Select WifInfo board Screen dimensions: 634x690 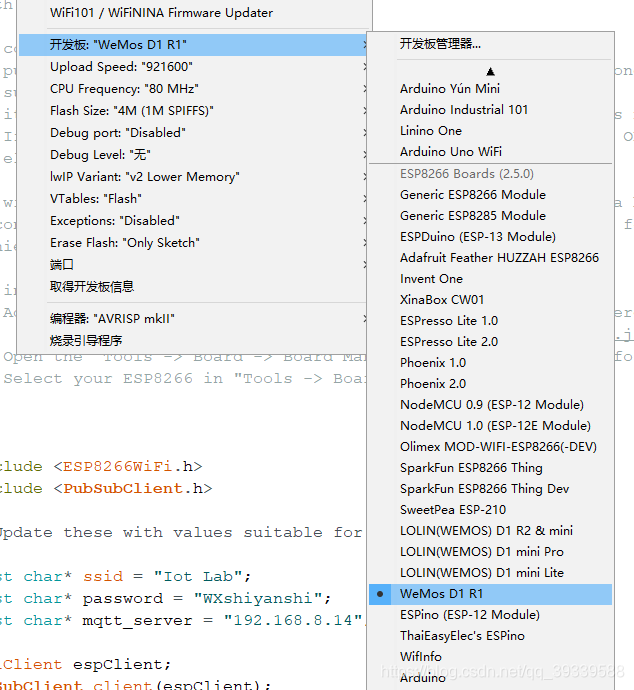pos(490,657)
